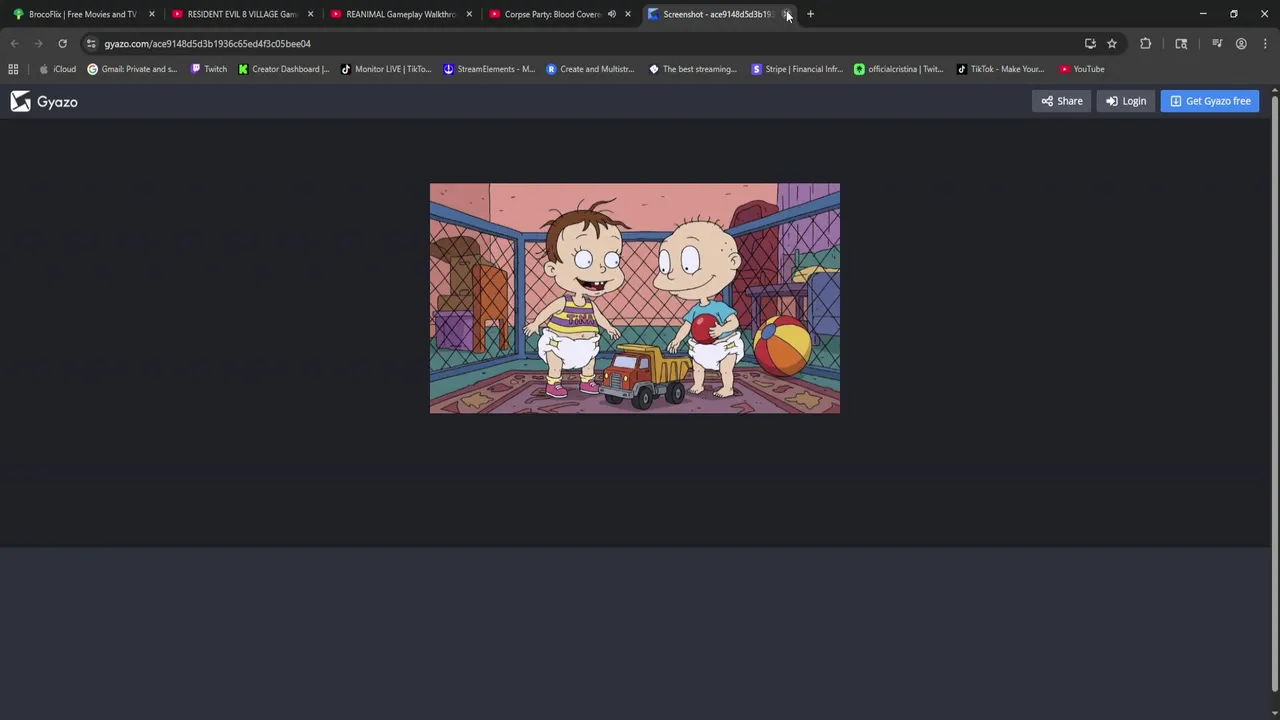Open the apps grid in bookmarks bar
Viewport: 1280px width, 720px height.
(x=13, y=69)
